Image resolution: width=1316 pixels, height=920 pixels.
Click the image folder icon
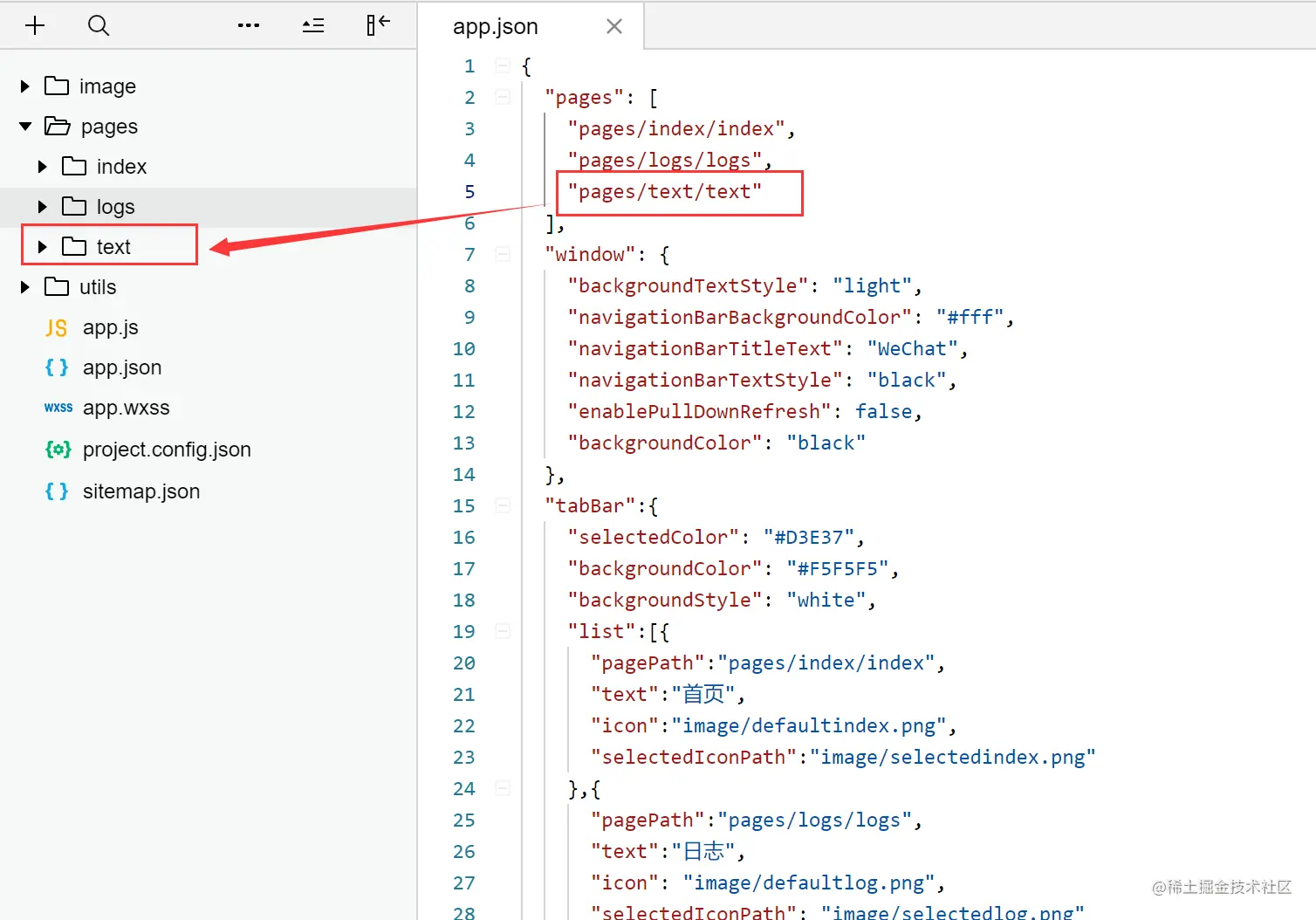[x=57, y=86]
